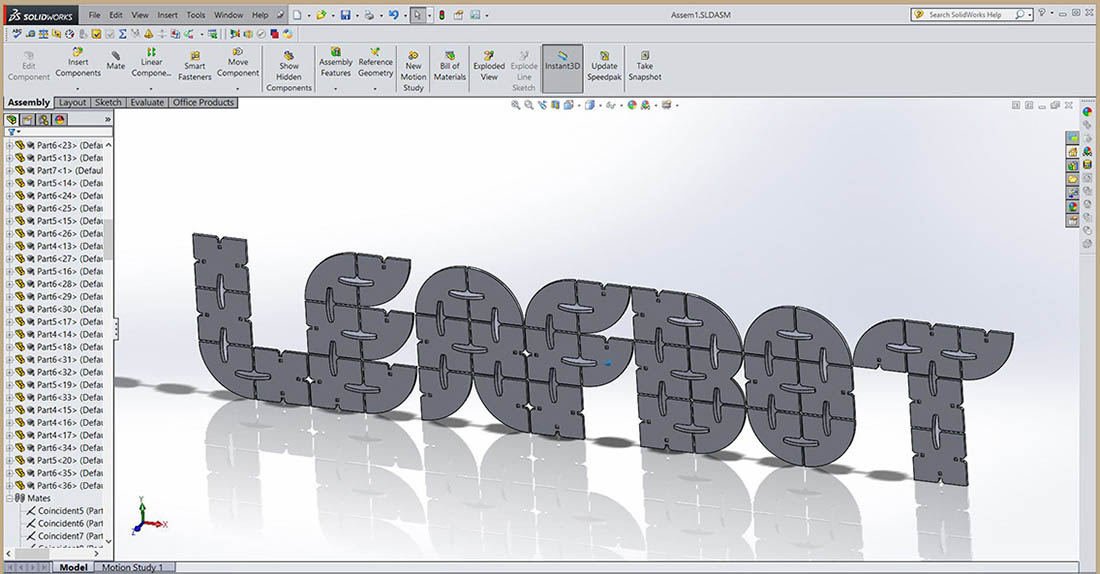Open Insert Components dropdown arrow
The height and width of the screenshot is (574, 1100).
point(78,89)
